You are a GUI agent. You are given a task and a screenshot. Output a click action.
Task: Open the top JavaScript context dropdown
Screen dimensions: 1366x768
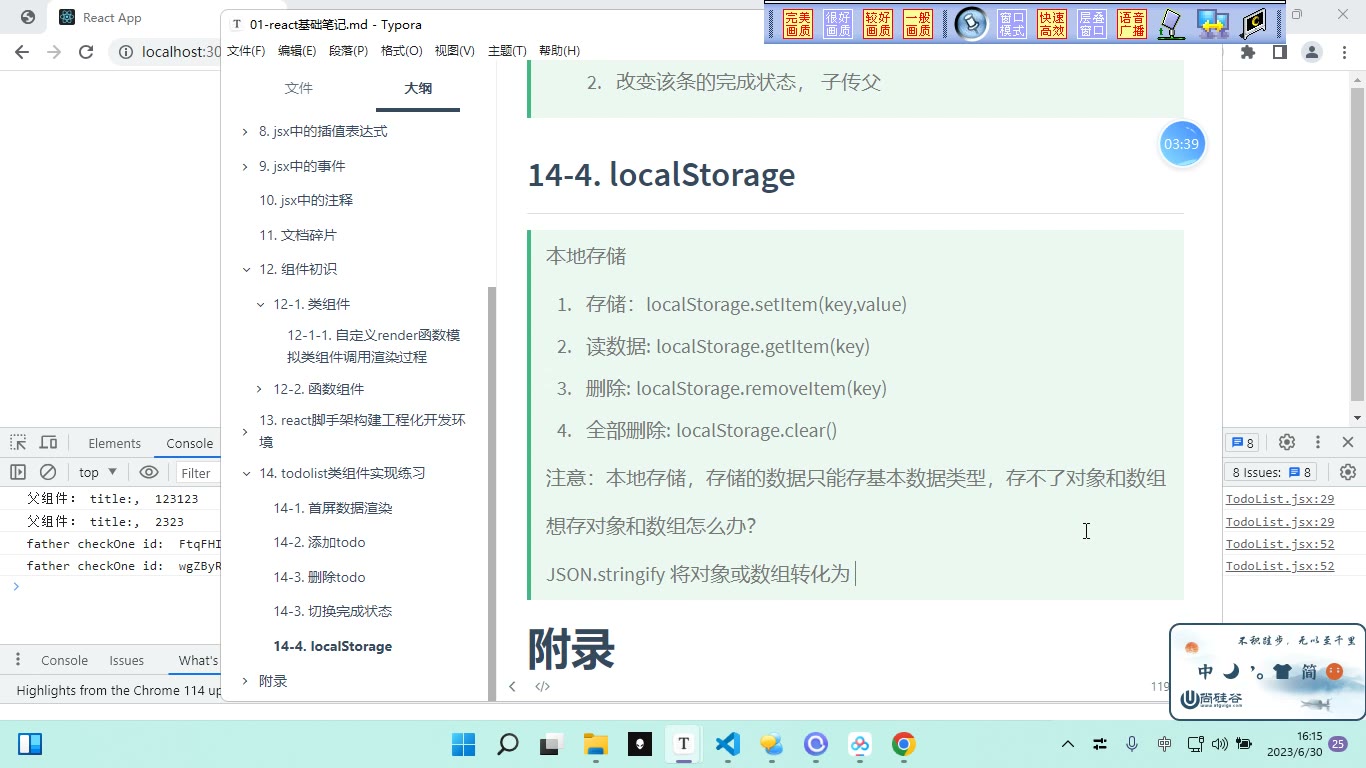98,473
